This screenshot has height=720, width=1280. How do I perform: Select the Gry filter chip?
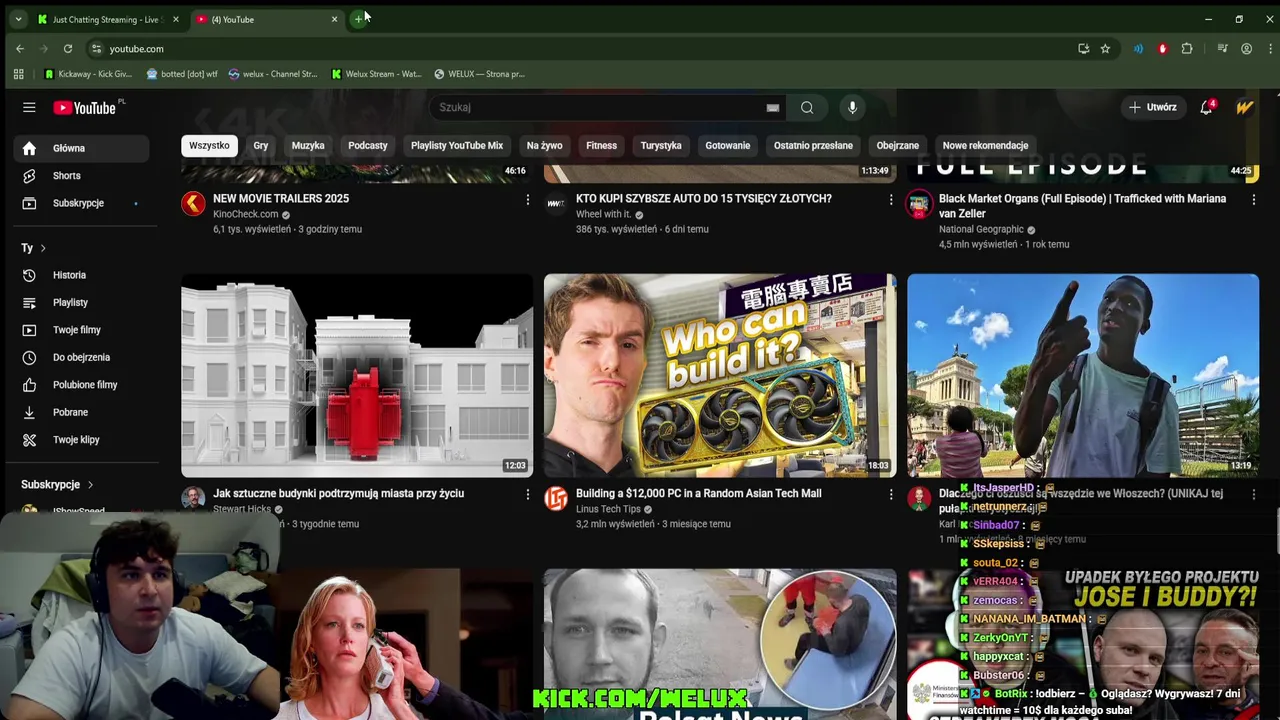(261, 146)
